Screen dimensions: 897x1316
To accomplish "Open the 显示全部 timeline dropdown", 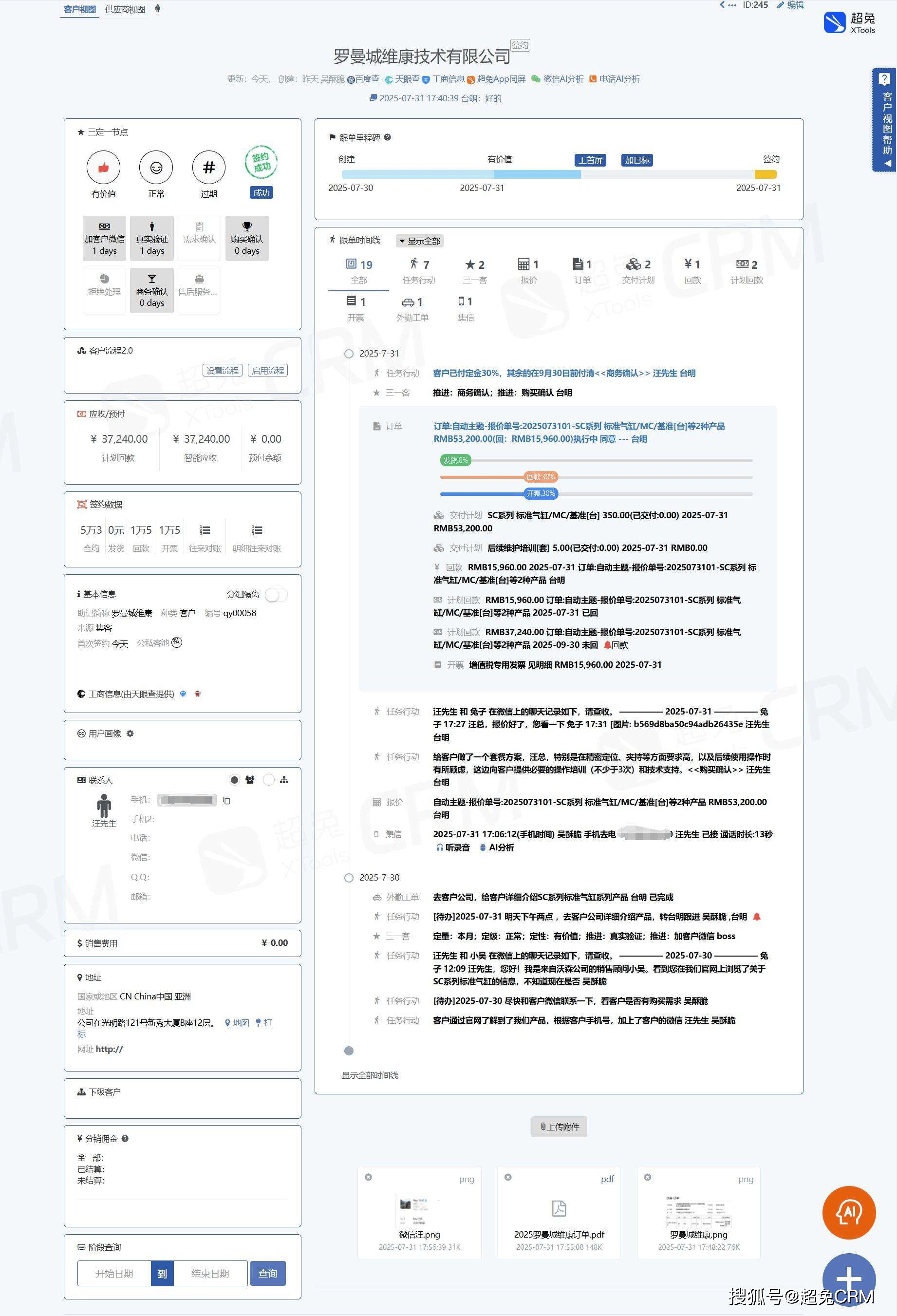I will click(x=419, y=241).
